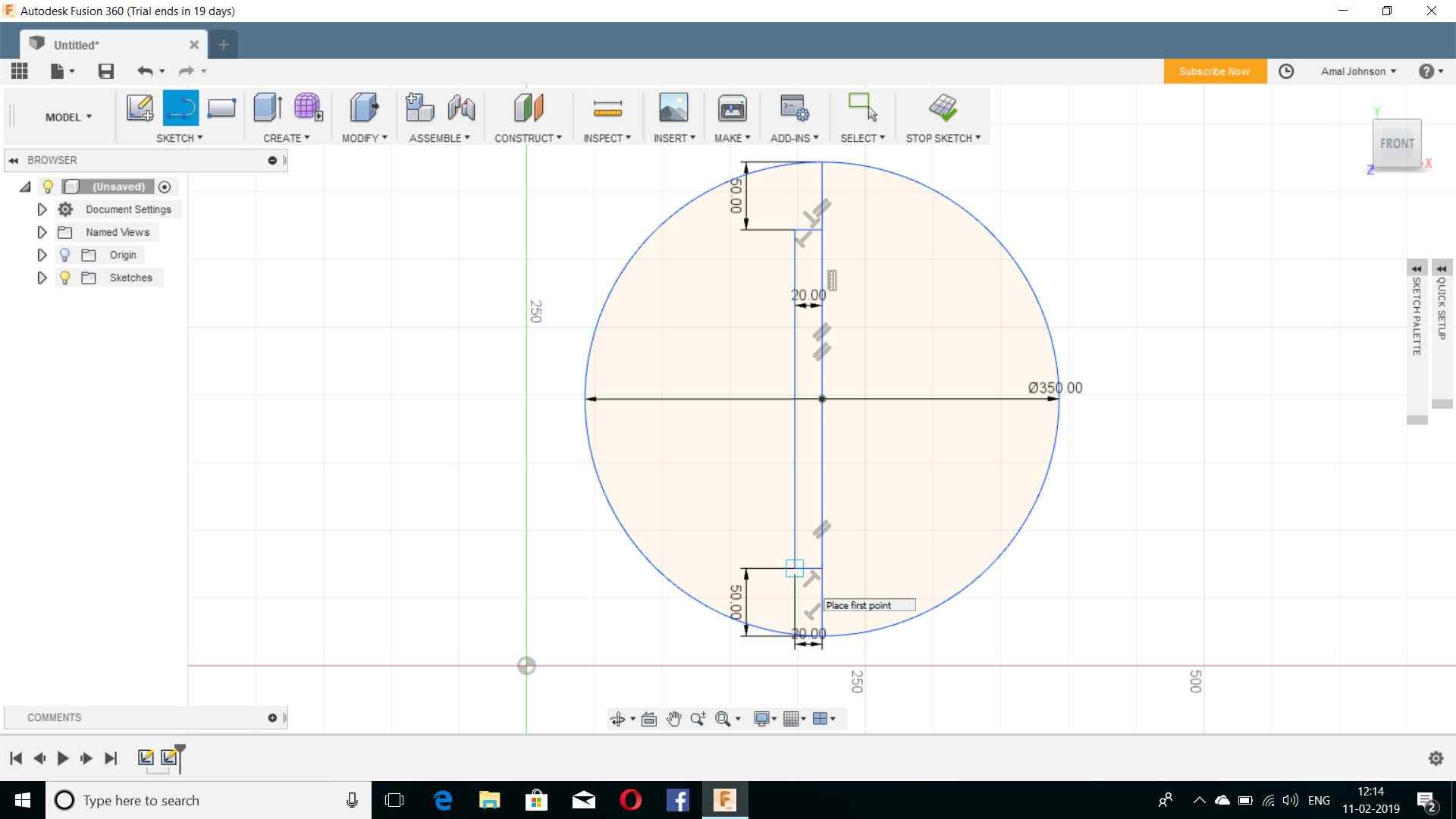Click the Pan hand navigation icon
1456x819 pixels.
673,719
